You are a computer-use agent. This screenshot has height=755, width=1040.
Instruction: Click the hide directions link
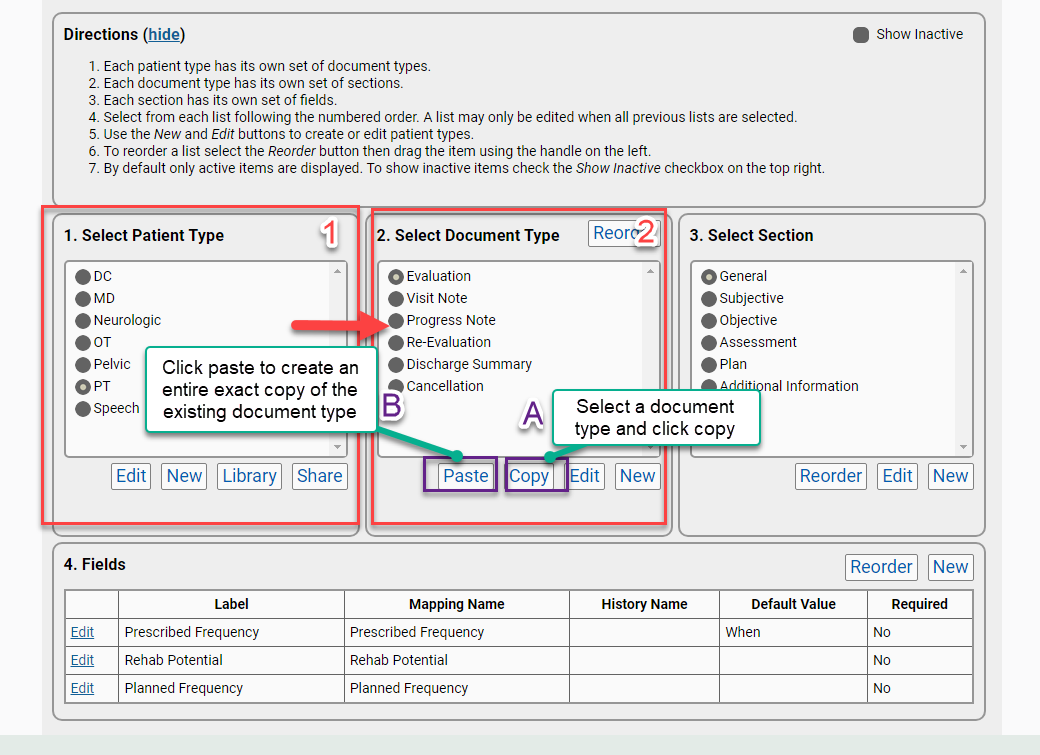[x=164, y=34]
